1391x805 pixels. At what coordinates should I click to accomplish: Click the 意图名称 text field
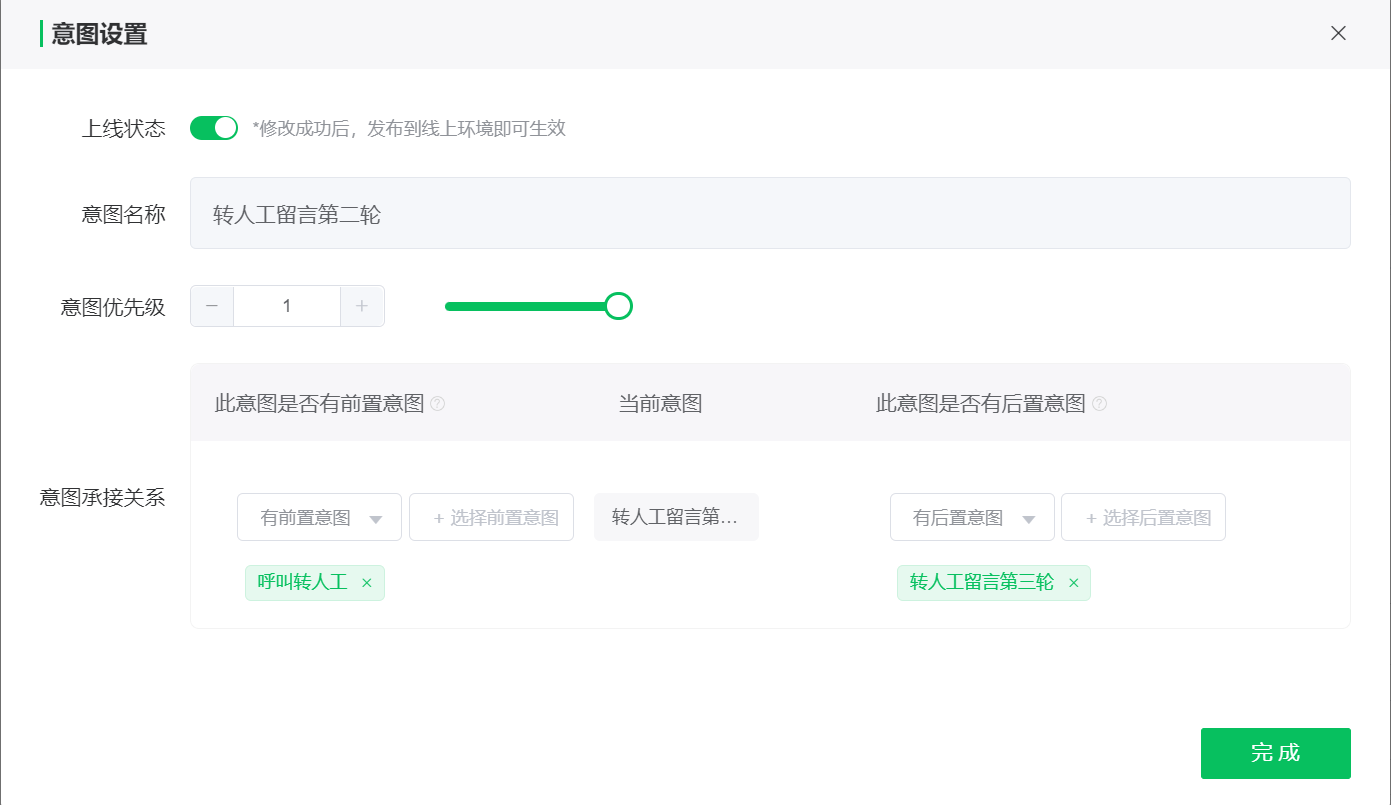coord(769,213)
